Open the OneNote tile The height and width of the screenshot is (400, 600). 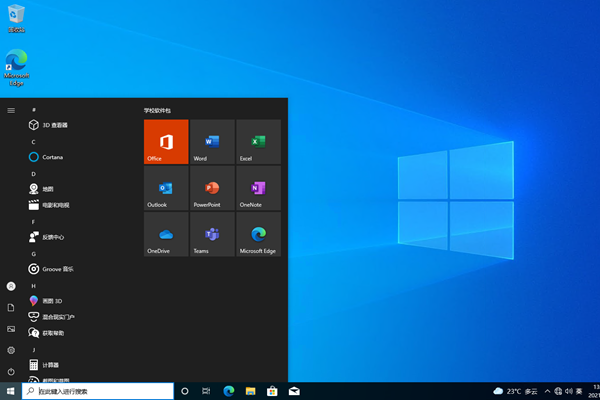point(258,187)
